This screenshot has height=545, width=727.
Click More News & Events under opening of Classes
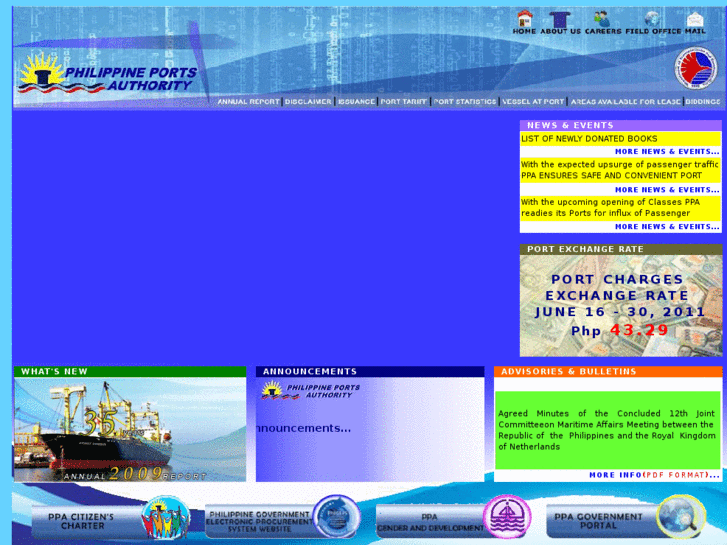point(667,227)
